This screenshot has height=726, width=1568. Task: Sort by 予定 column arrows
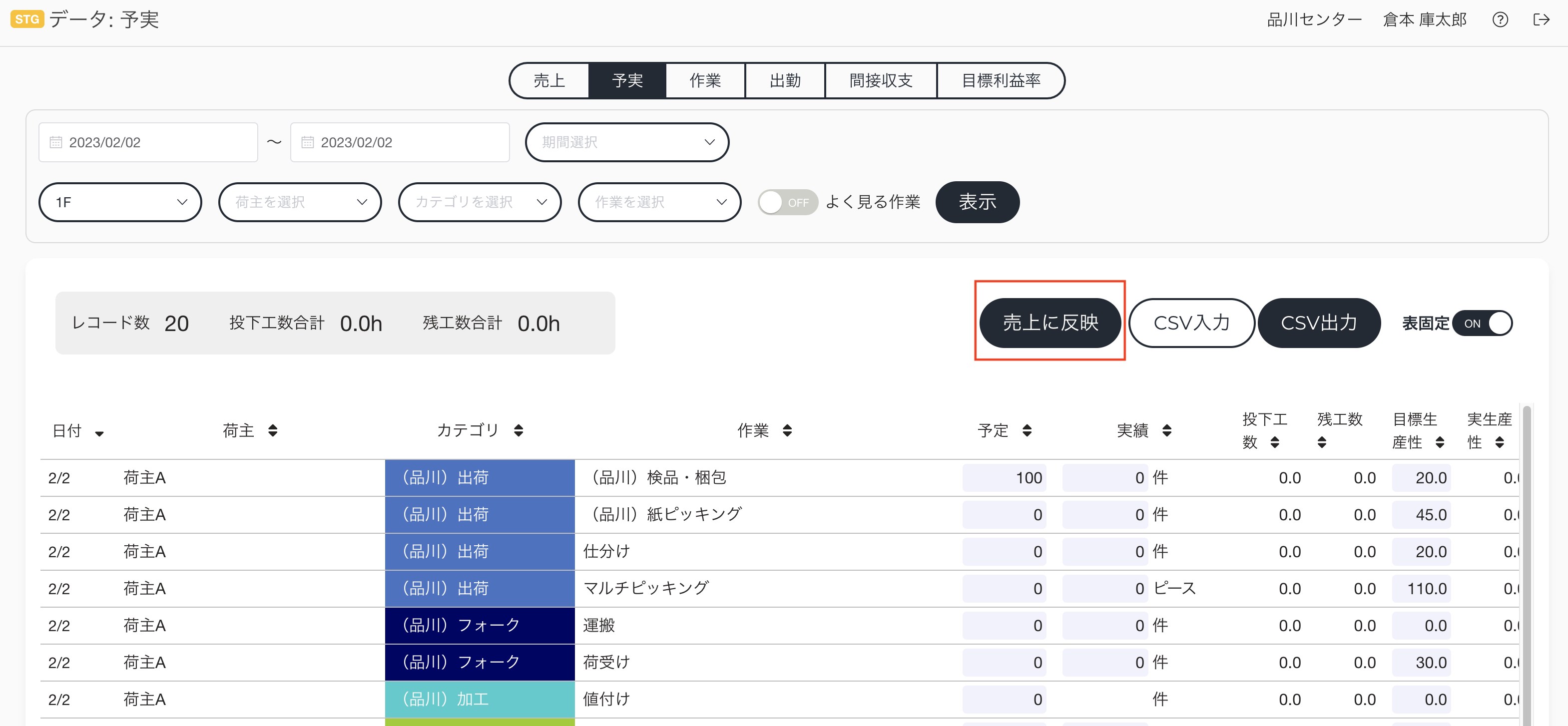(1027, 430)
